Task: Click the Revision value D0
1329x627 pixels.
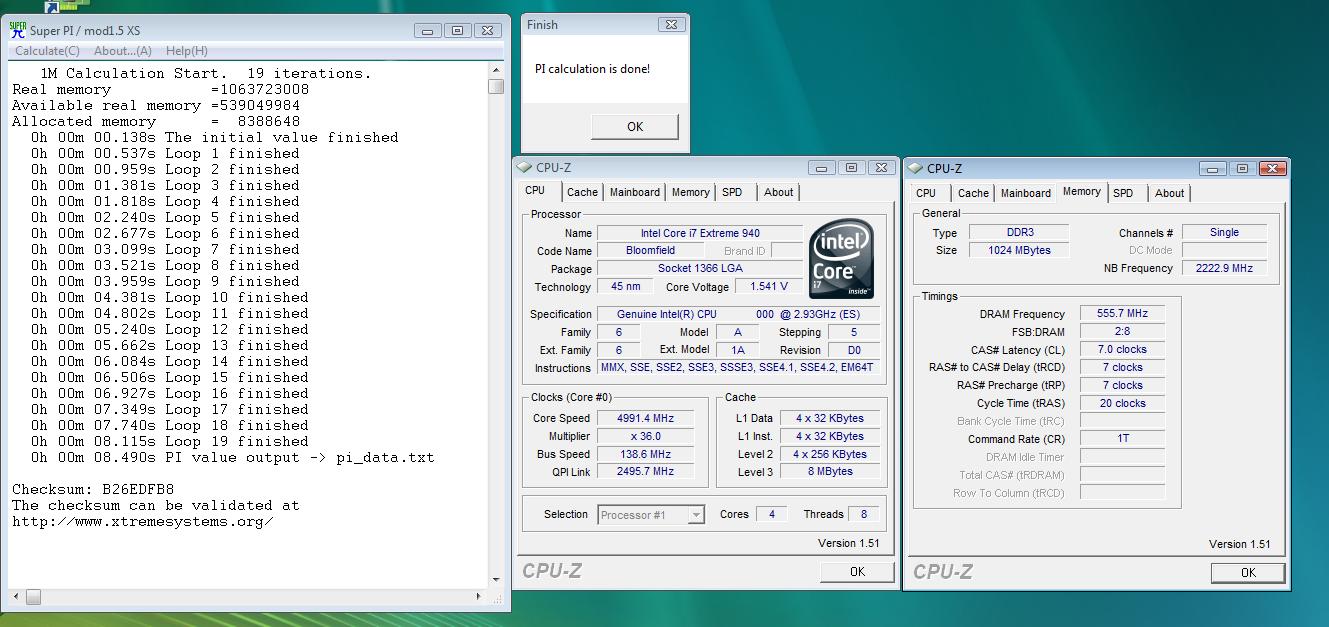Action: [x=854, y=350]
